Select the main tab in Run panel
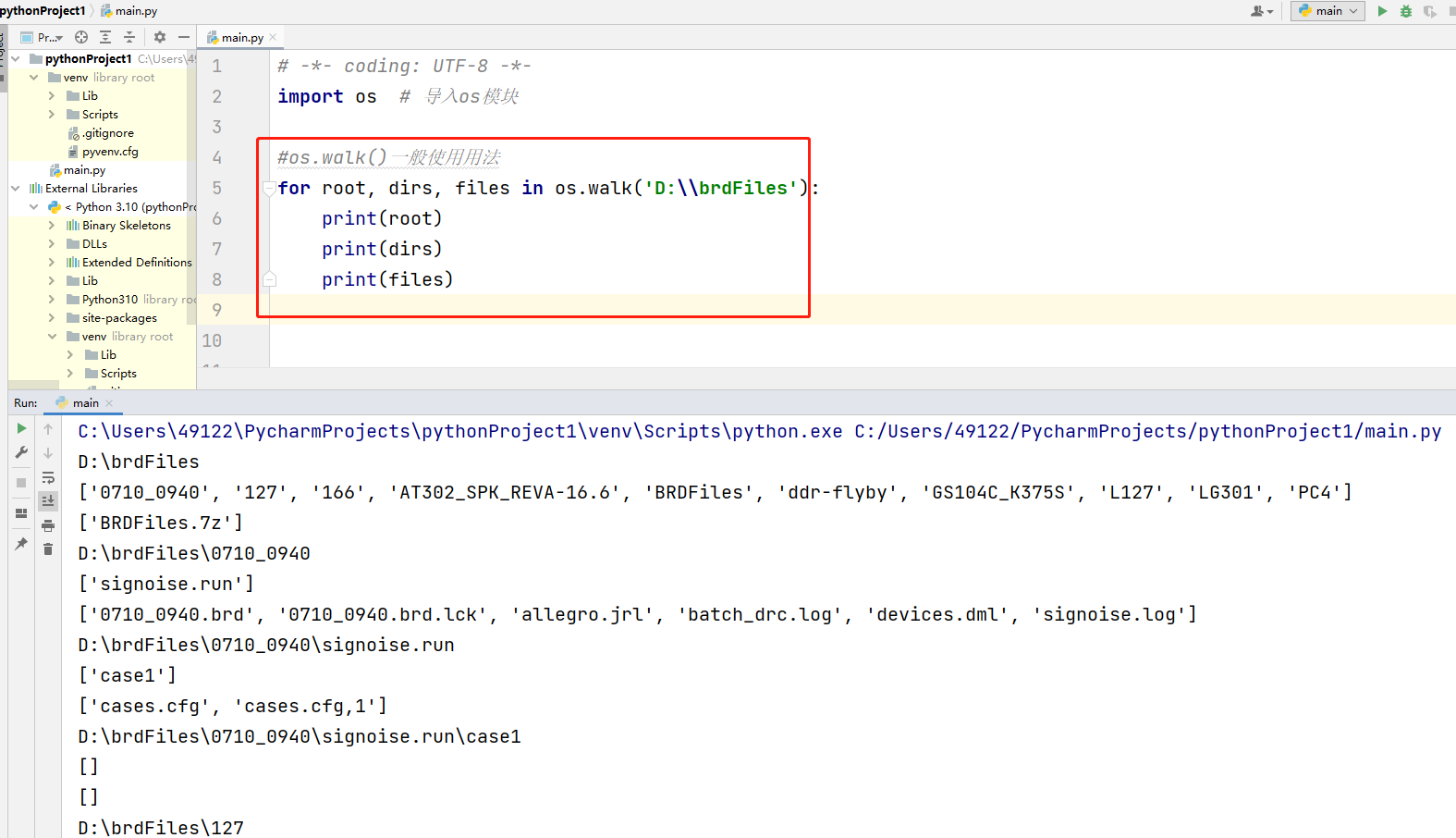Screen dimensions: 1456x838 tap(86, 403)
